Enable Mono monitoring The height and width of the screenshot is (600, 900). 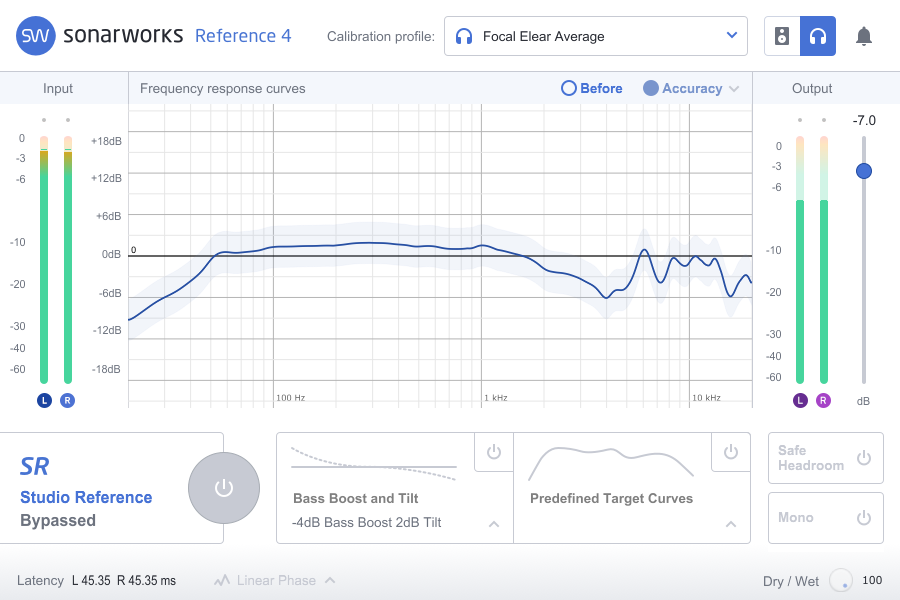(864, 518)
